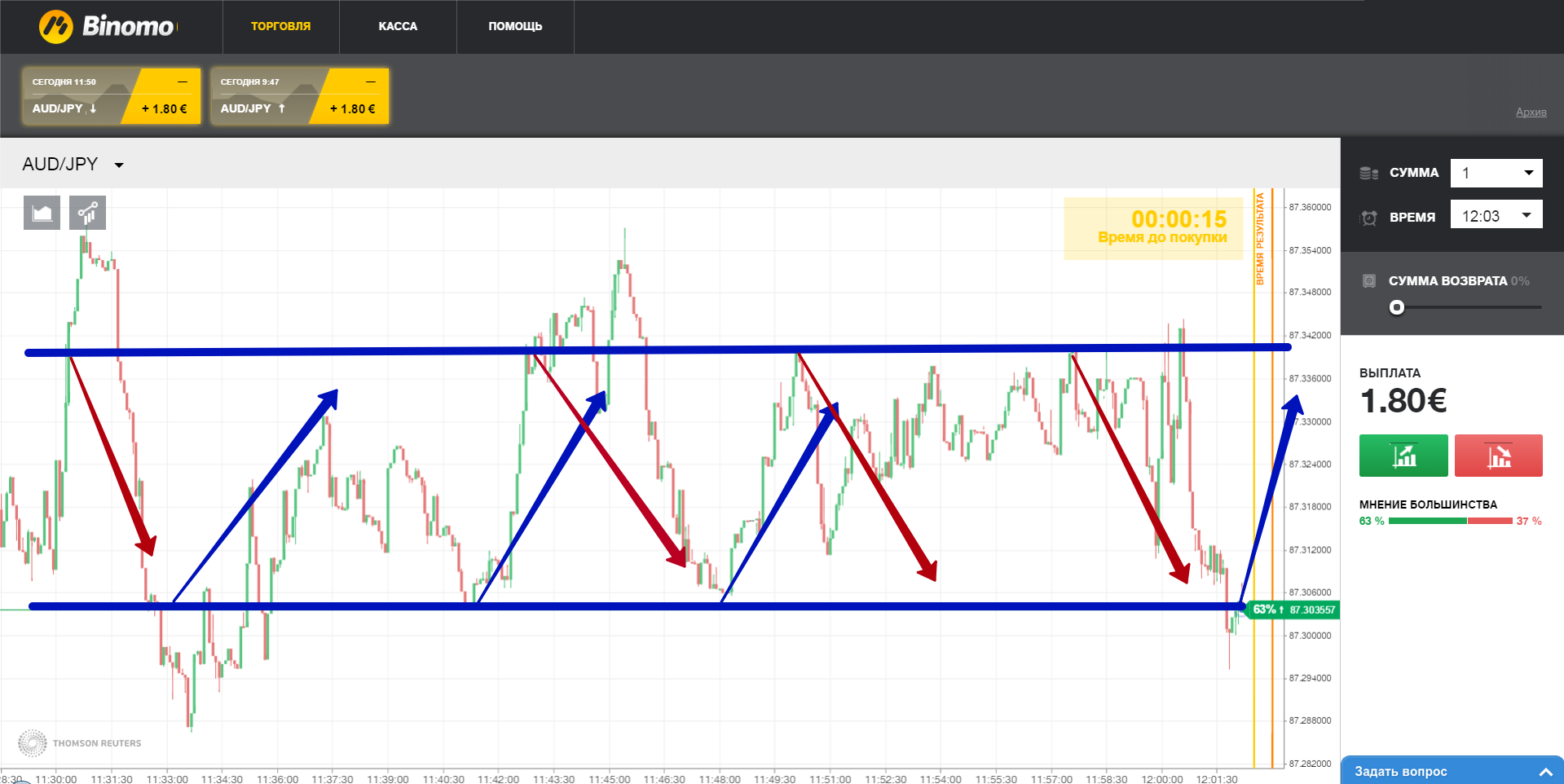
Task: Open the ТОРГОВЛЯ tab
Action: [x=280, y=26]
